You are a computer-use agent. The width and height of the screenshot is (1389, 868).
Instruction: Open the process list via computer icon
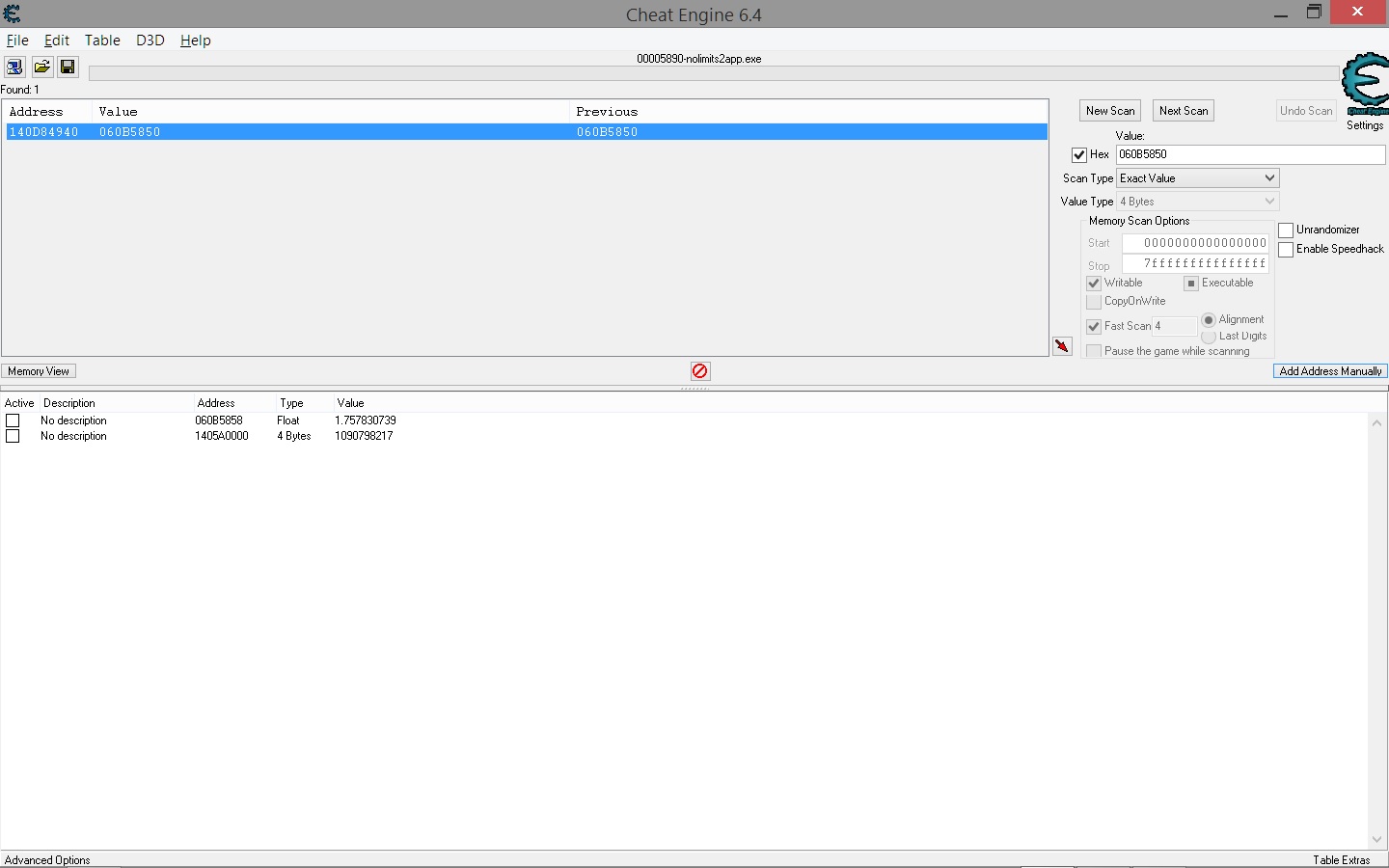(x=14, y=67)
